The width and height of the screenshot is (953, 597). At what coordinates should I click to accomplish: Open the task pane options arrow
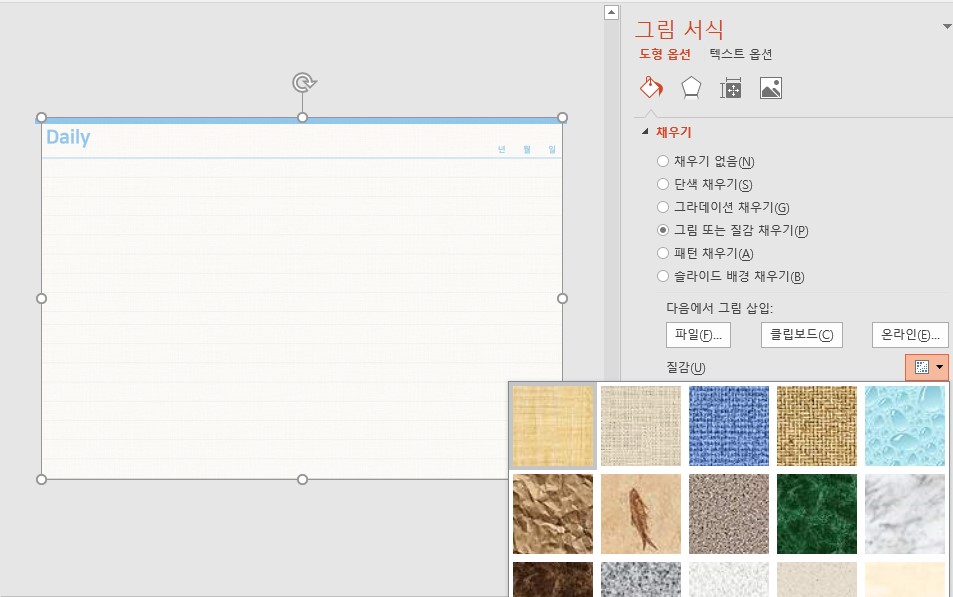point(947,26)
